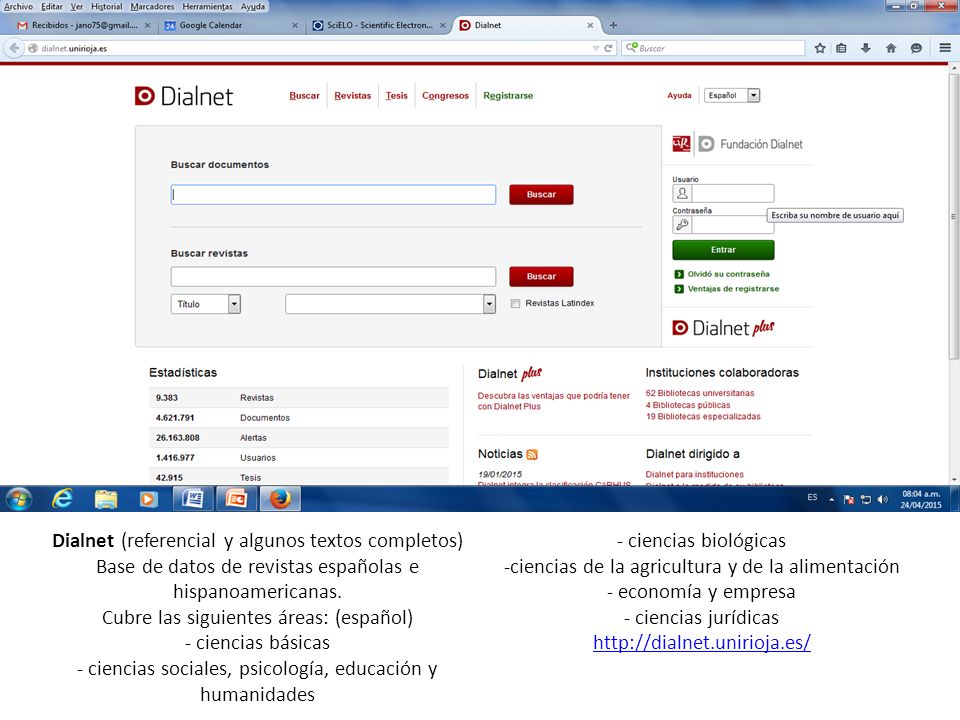The height and width of the screenshot is (720, 960).
Task: Focus the Usuario input field
Action: (x=732, y=193)
